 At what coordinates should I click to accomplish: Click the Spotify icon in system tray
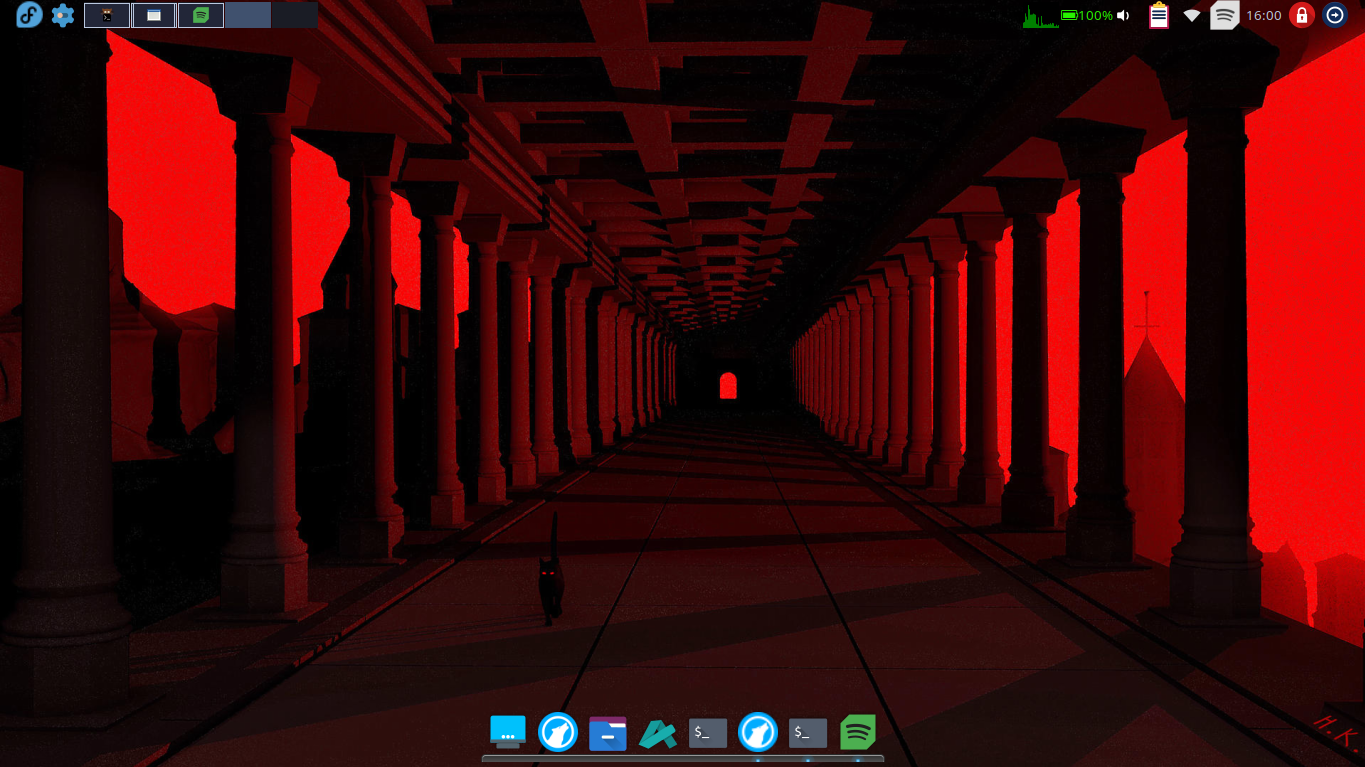1224,16
